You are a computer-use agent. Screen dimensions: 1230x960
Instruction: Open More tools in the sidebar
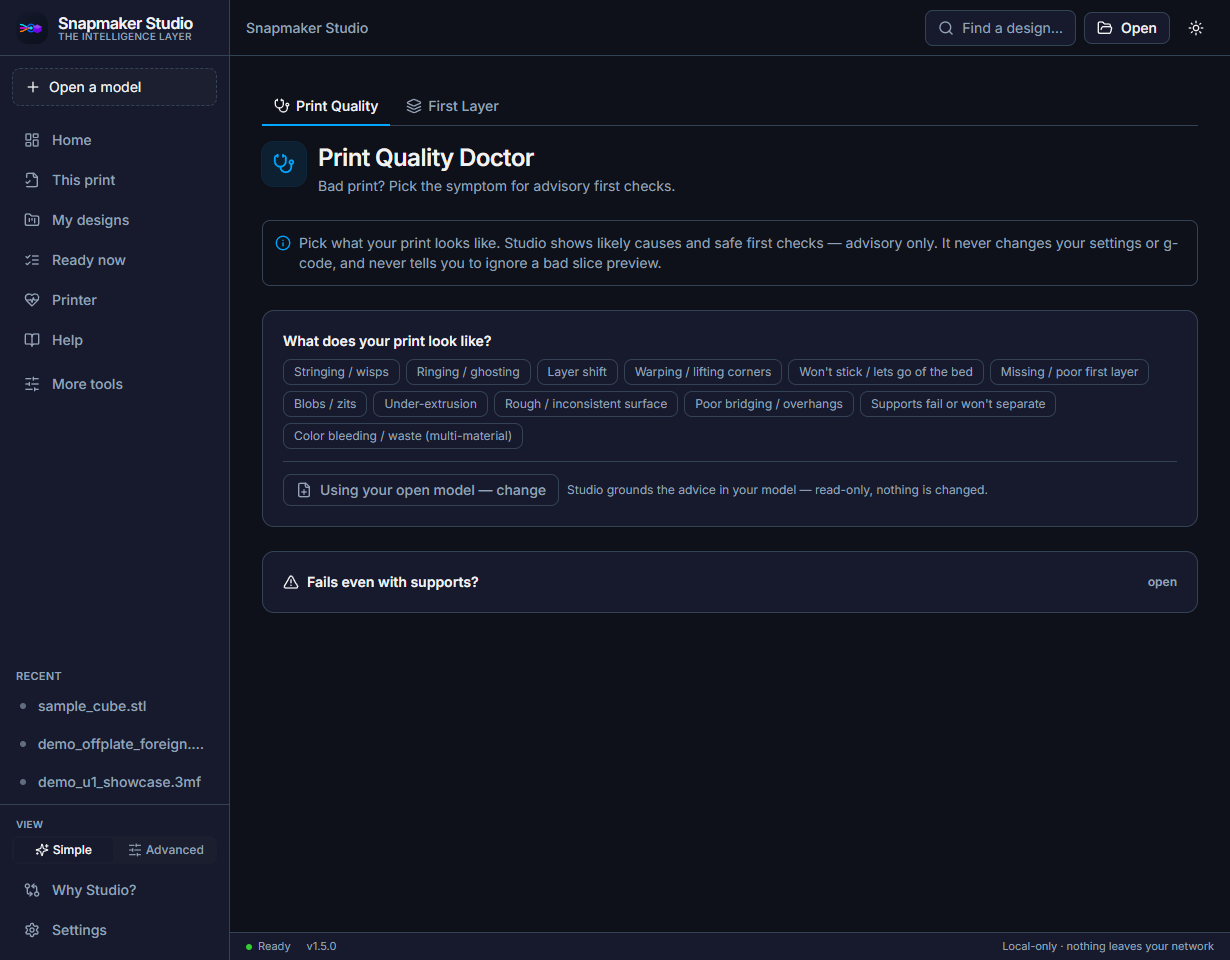[114, 384]
